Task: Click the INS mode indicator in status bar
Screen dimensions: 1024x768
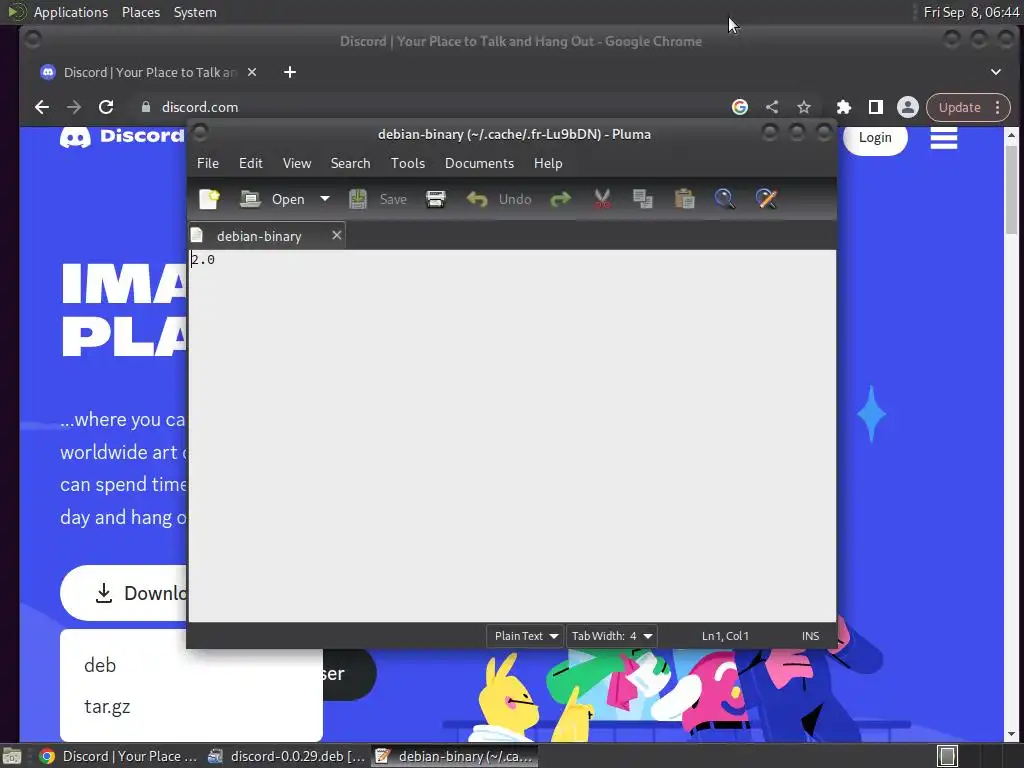Action: point(810,636)
